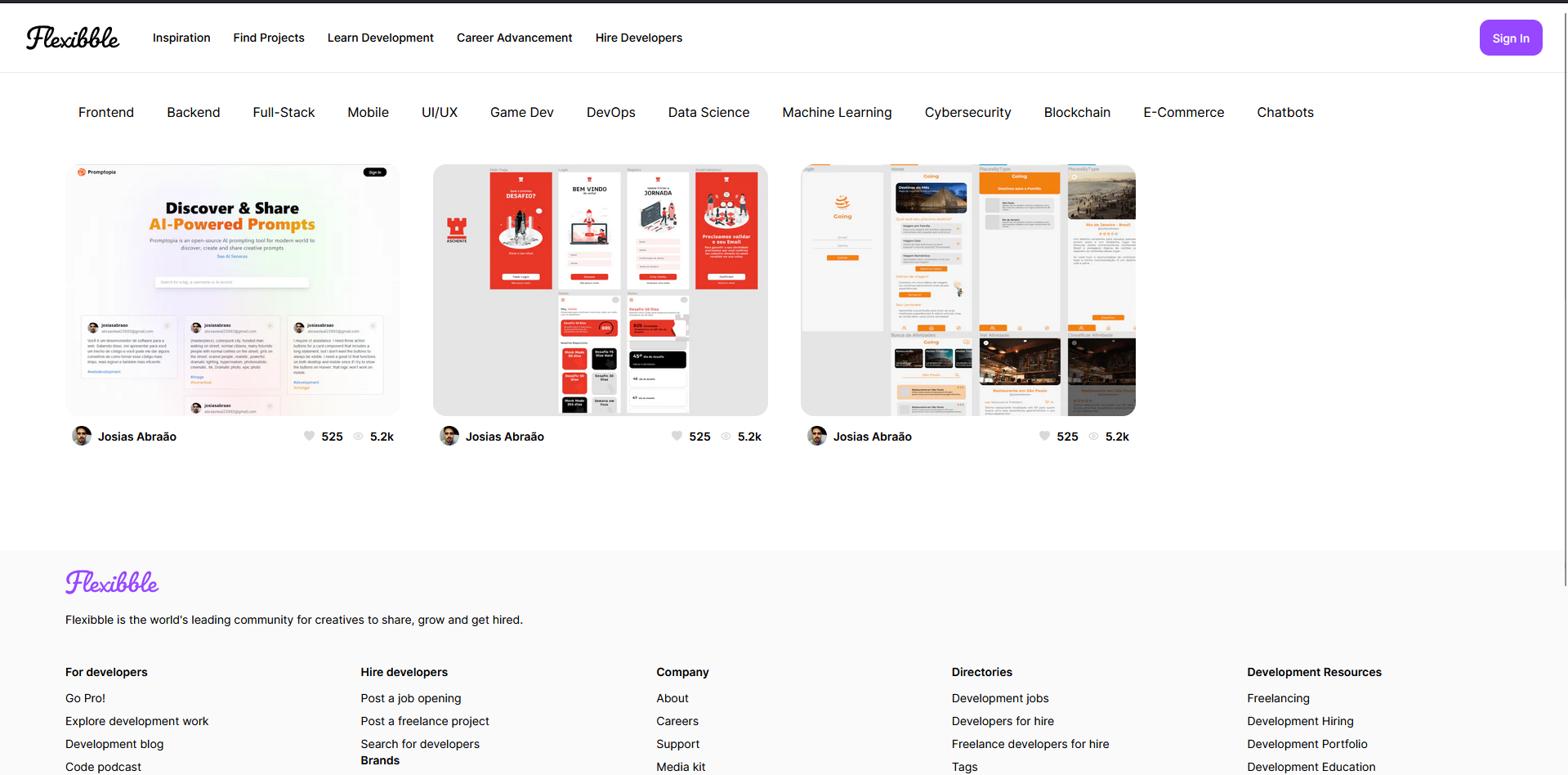
Task: Open the Development jobs directory link
Action: pyautogui.click(x=1000, y=698)
